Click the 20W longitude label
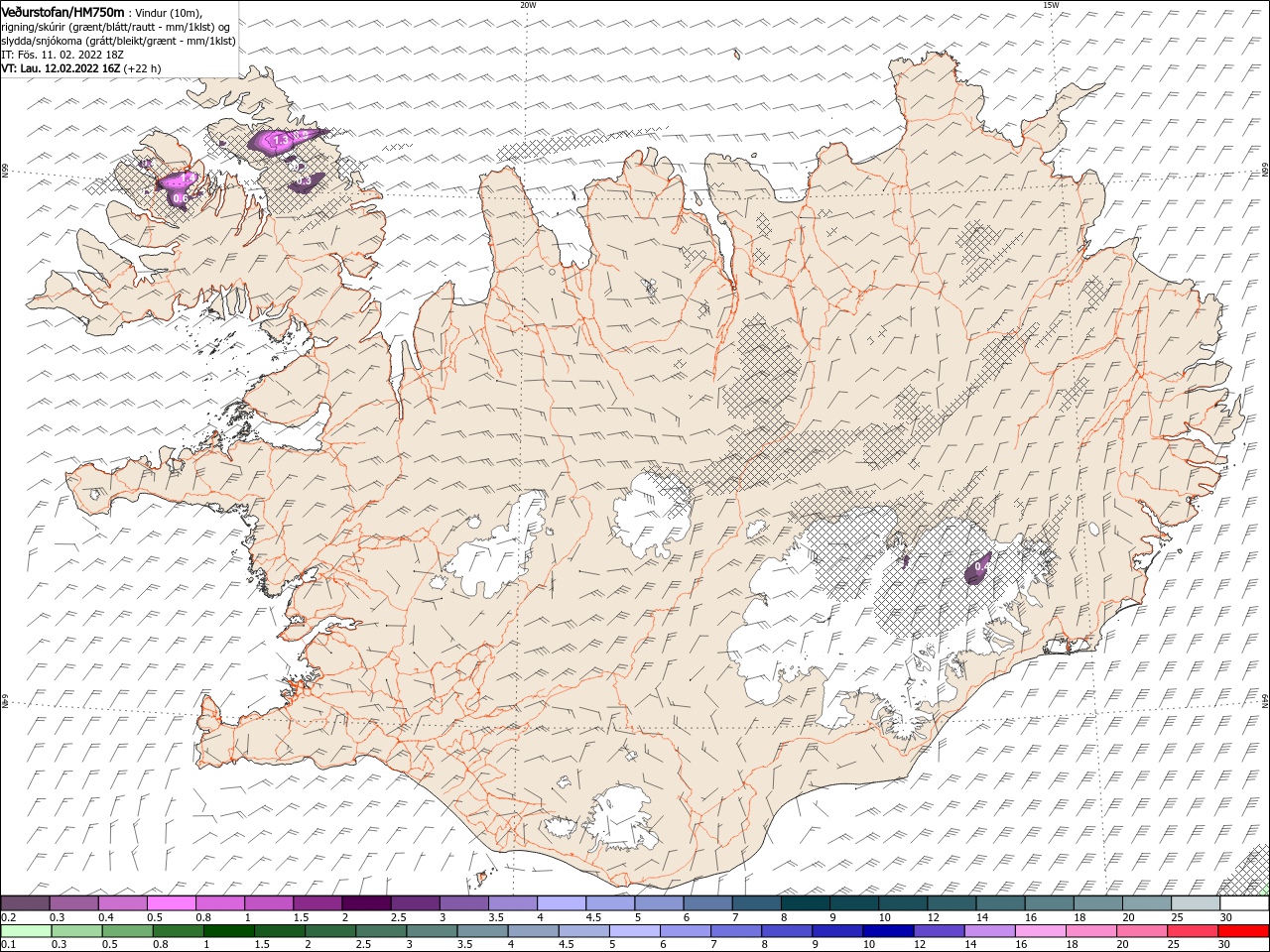 point(528,5)
